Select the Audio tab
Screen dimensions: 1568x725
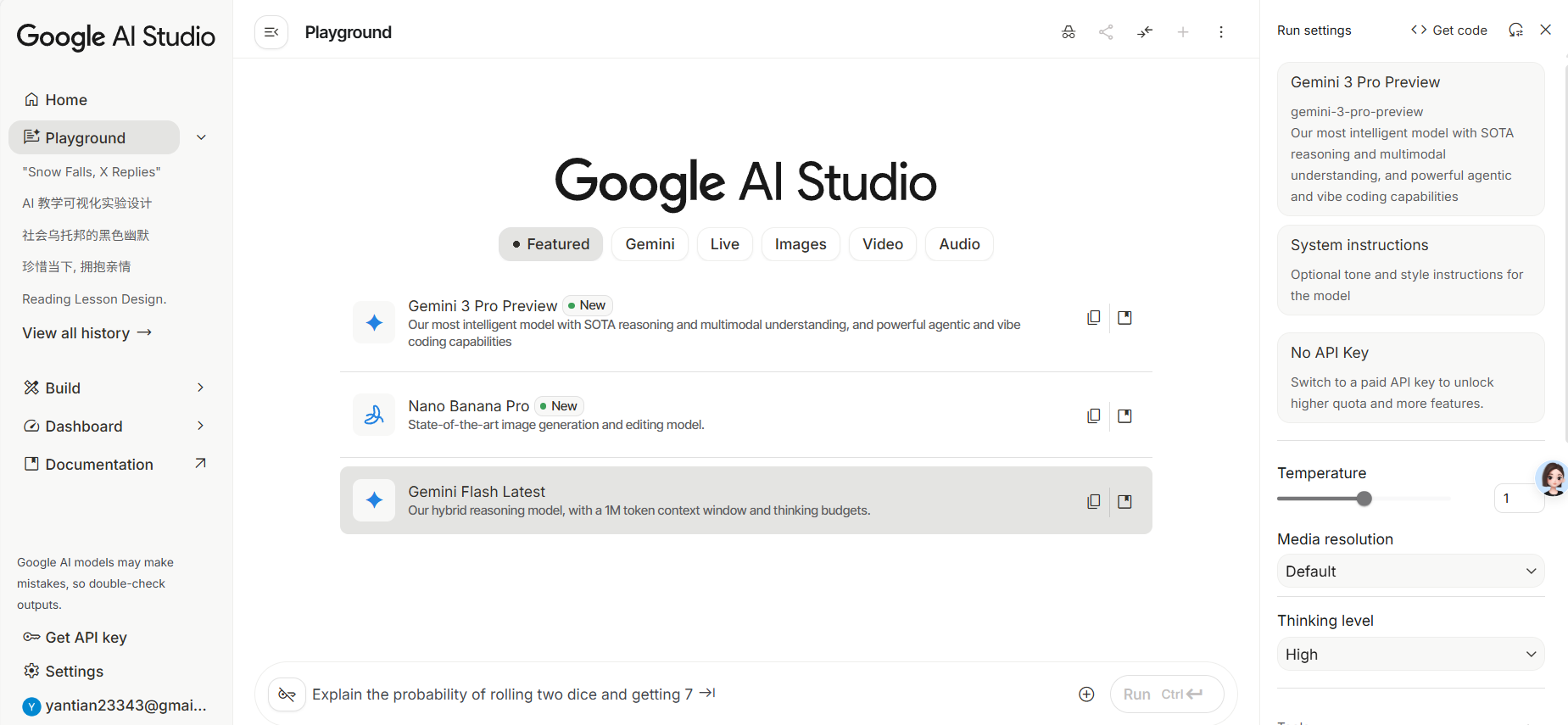[x=959, y=244]
